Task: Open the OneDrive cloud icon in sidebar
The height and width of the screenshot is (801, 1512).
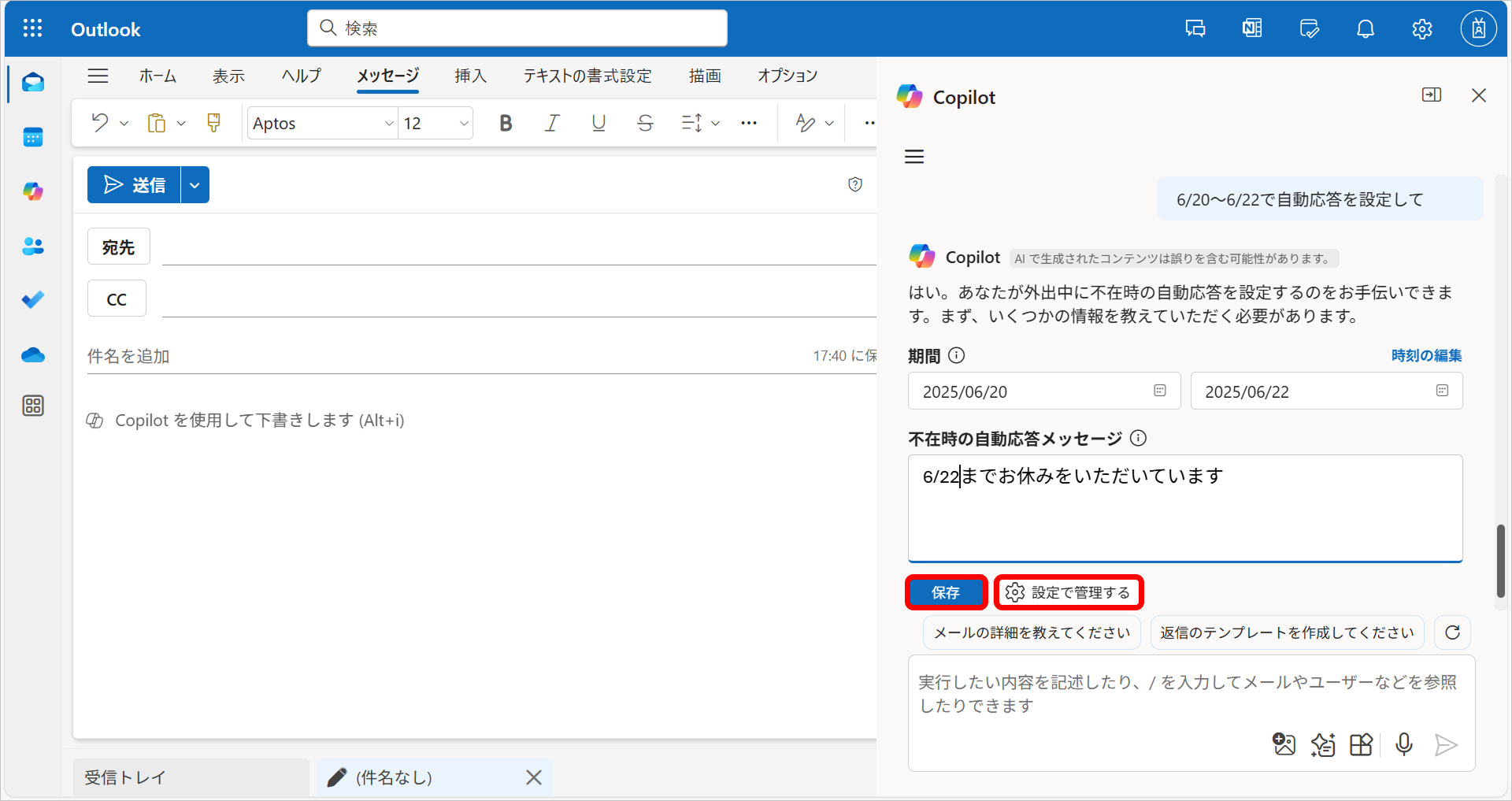Action: coord(33,355)
